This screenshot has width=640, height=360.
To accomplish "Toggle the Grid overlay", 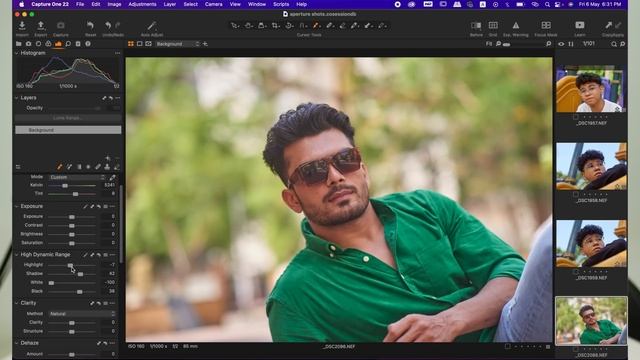I will click(x=493, y=26).
